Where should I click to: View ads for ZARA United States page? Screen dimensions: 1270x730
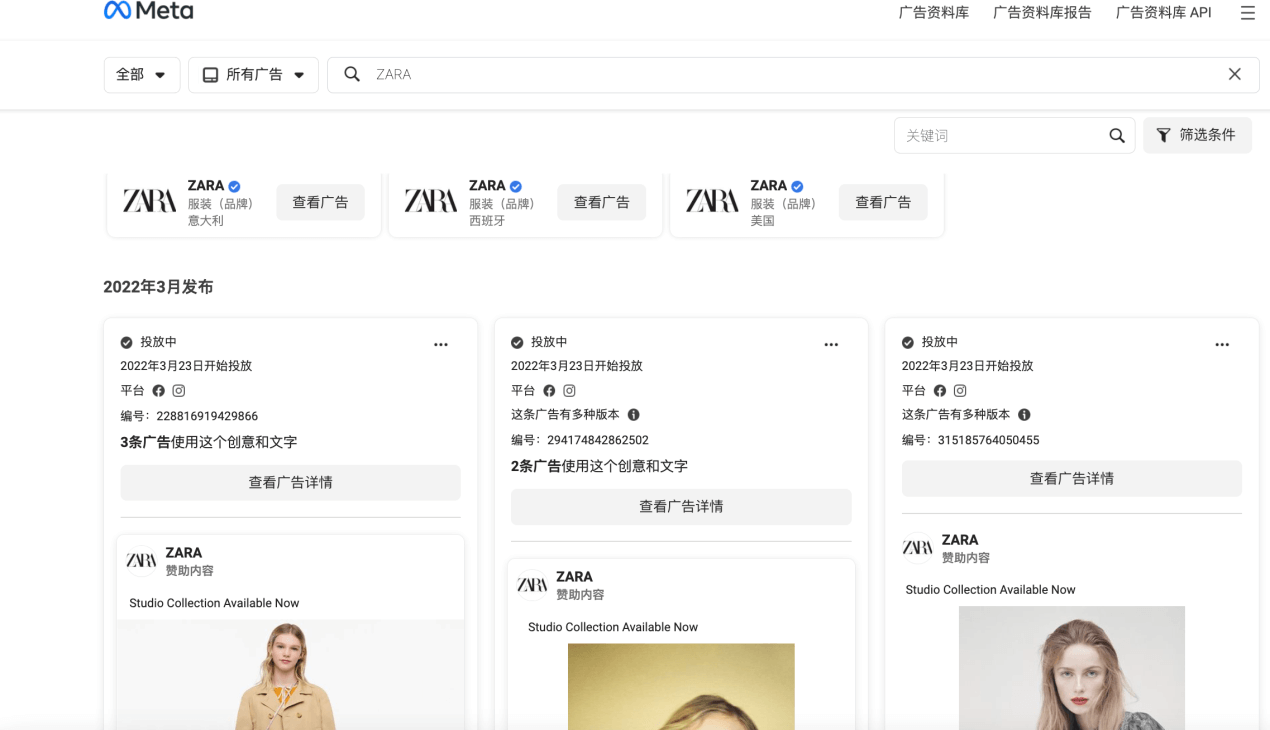[x=882, y=202]
